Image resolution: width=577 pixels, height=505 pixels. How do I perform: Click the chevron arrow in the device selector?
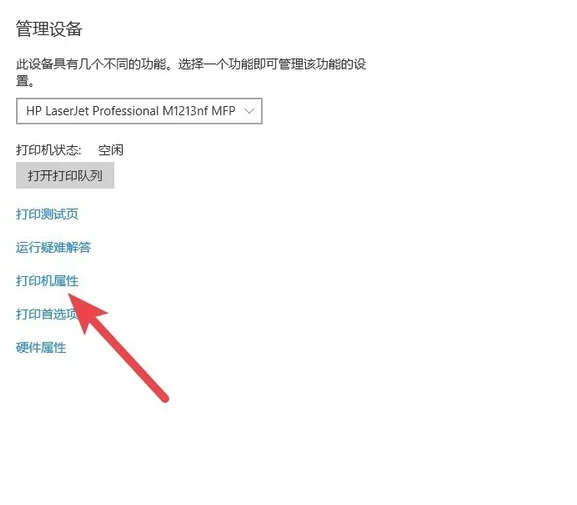click(249, 111)
